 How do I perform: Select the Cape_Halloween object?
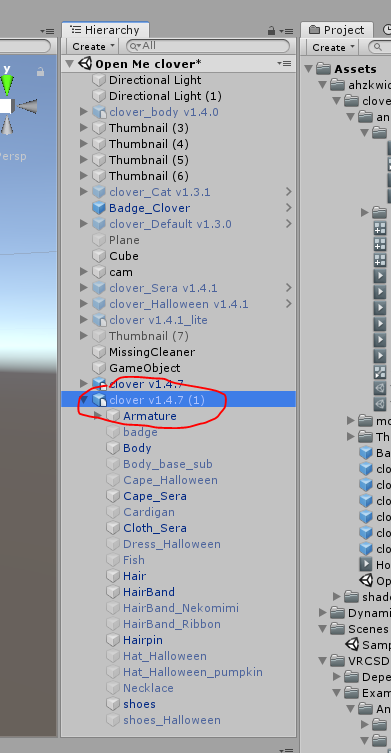171,480
